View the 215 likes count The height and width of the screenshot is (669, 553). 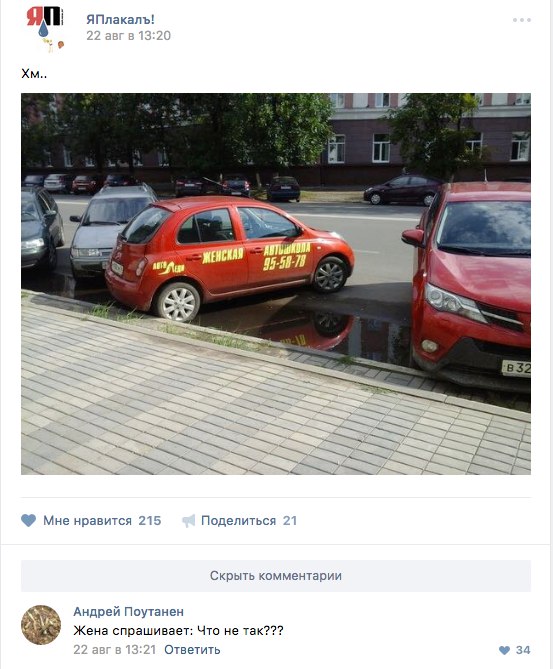tap(149, 521)
